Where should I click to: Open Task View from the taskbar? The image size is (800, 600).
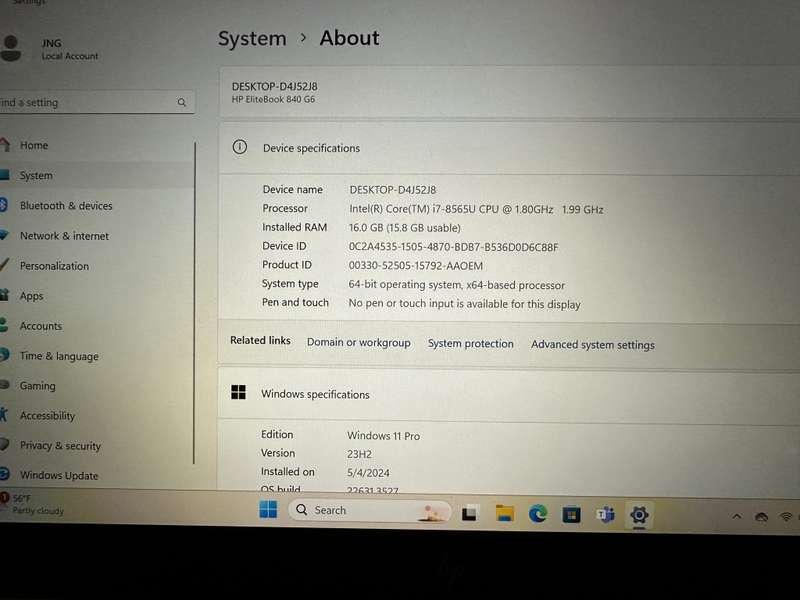[470, 513]
